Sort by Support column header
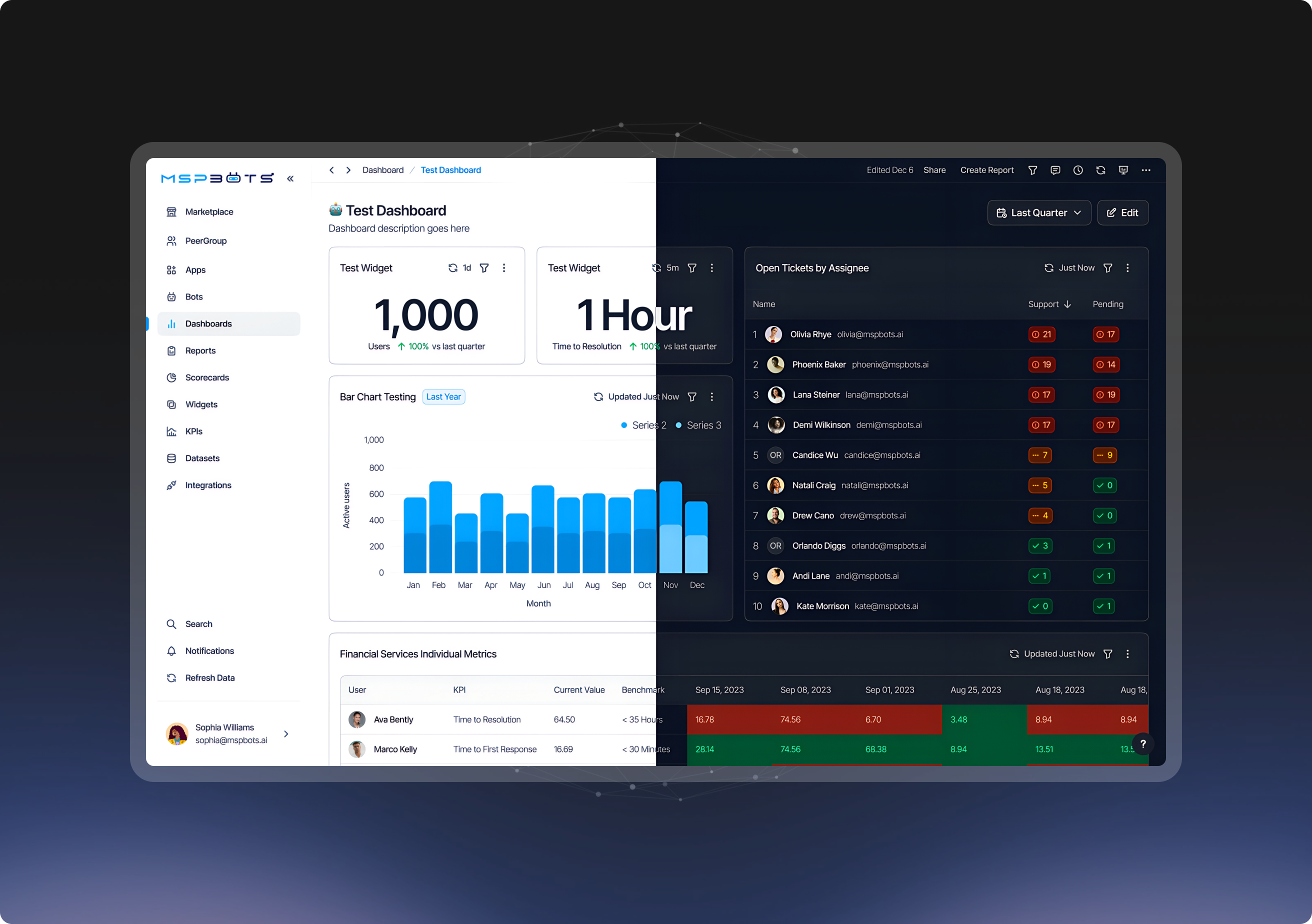Viewport: 1312px width, 924px height. [x=1049, y=304]
